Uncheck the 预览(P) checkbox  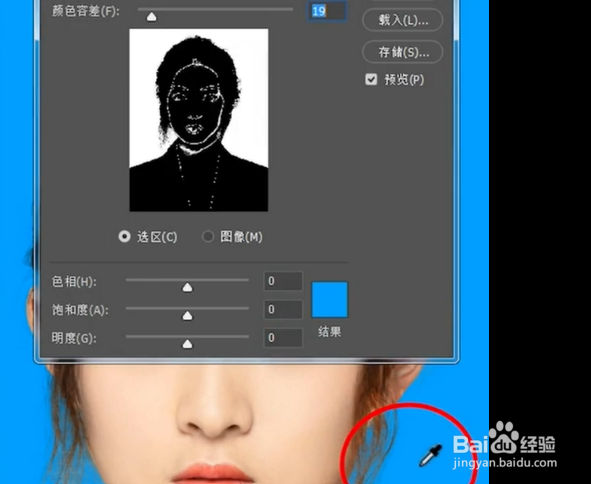[x=371, y=80]
